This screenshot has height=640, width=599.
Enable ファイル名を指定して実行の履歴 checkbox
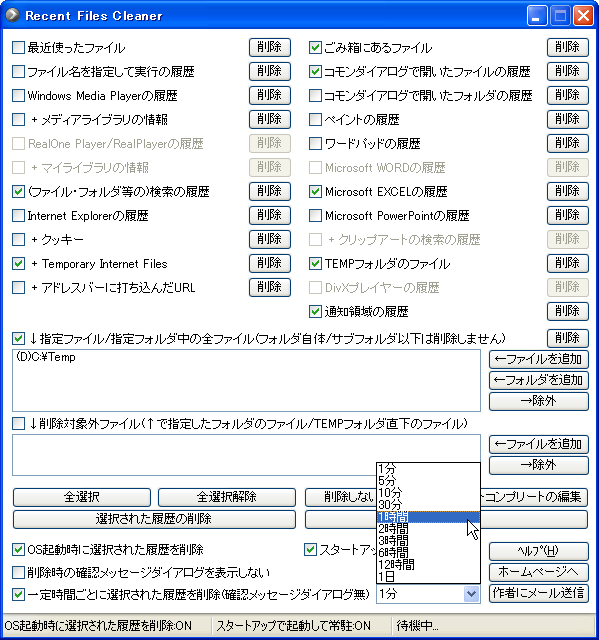pos(18,72)
